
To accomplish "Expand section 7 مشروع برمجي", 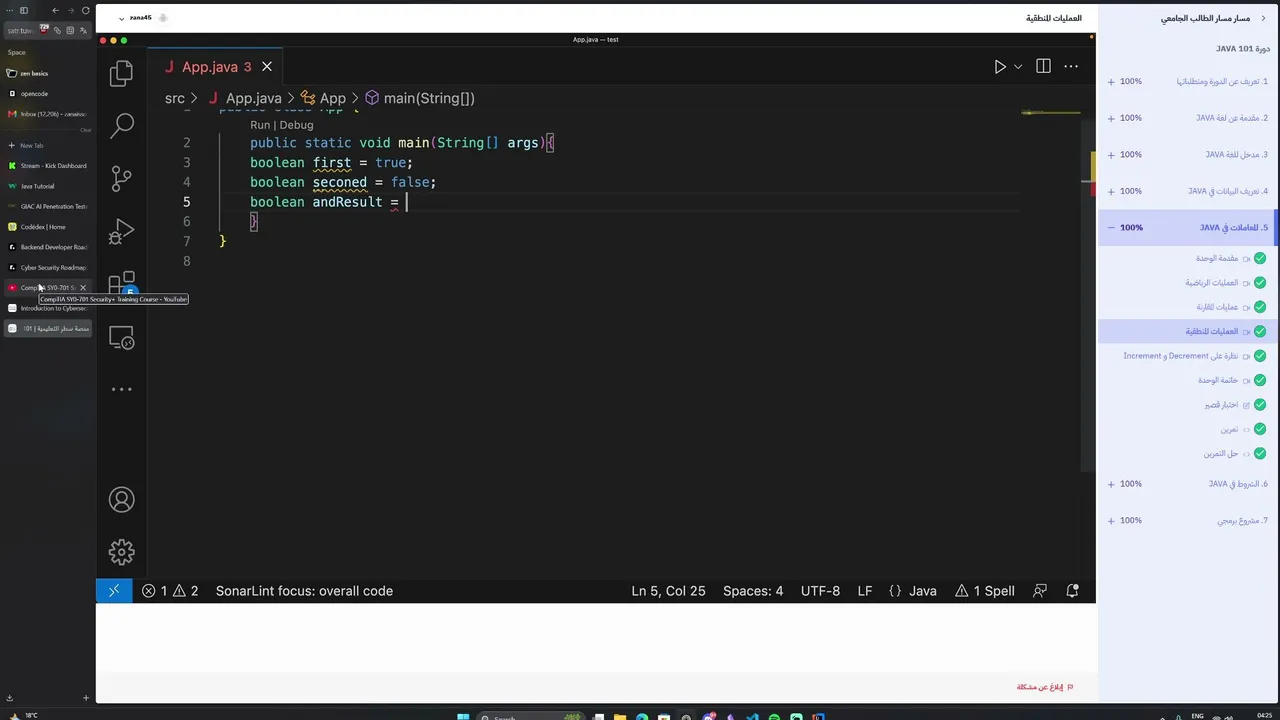I will [1111, 521].
